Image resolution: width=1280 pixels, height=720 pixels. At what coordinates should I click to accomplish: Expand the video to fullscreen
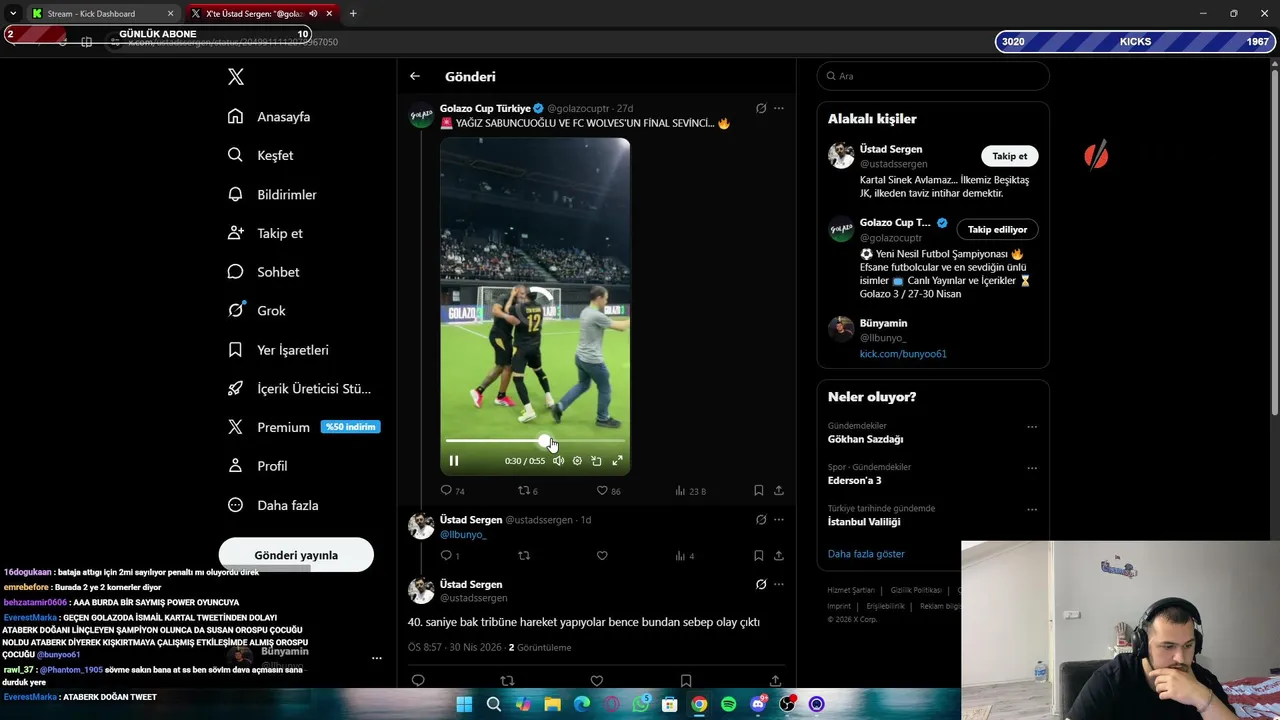click(617, 461)
